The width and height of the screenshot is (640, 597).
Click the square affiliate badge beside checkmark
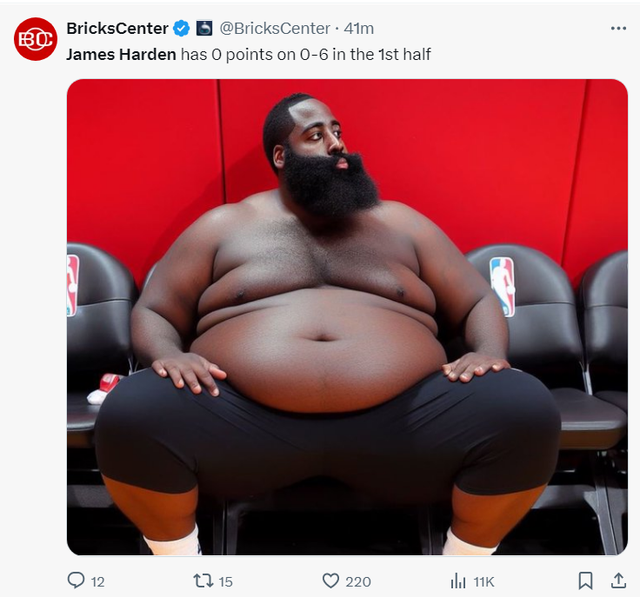click(204, 28)
